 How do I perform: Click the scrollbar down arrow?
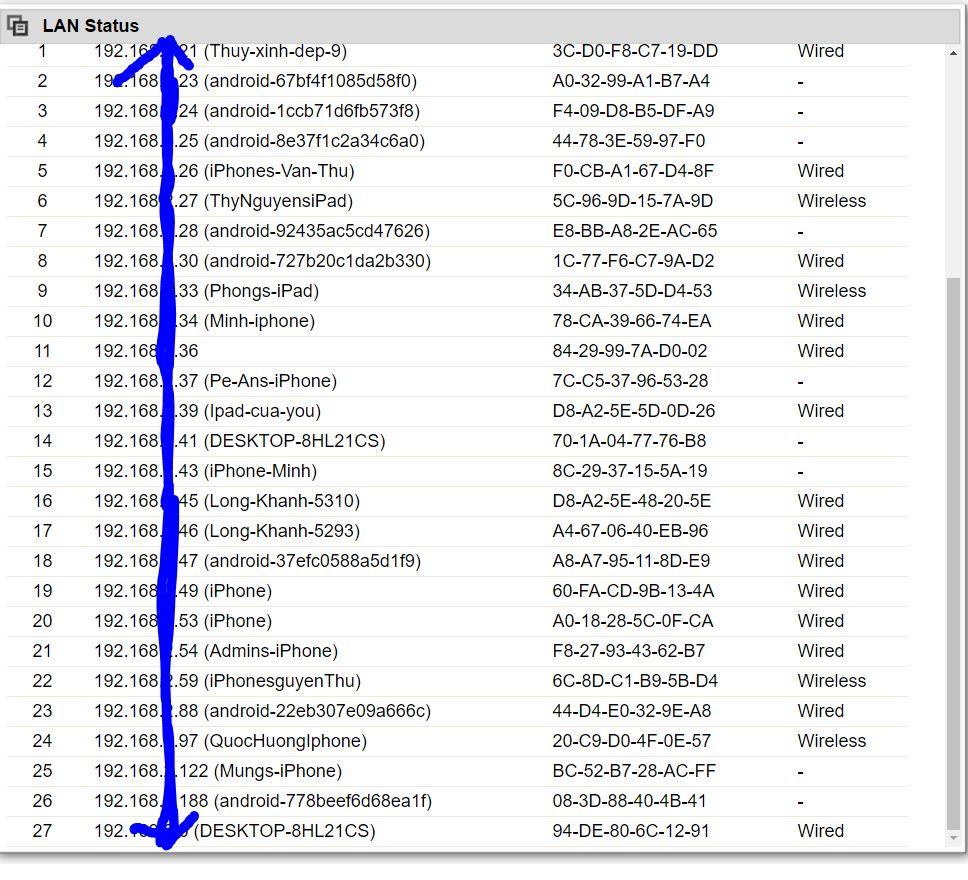click(x=953, y=837)
